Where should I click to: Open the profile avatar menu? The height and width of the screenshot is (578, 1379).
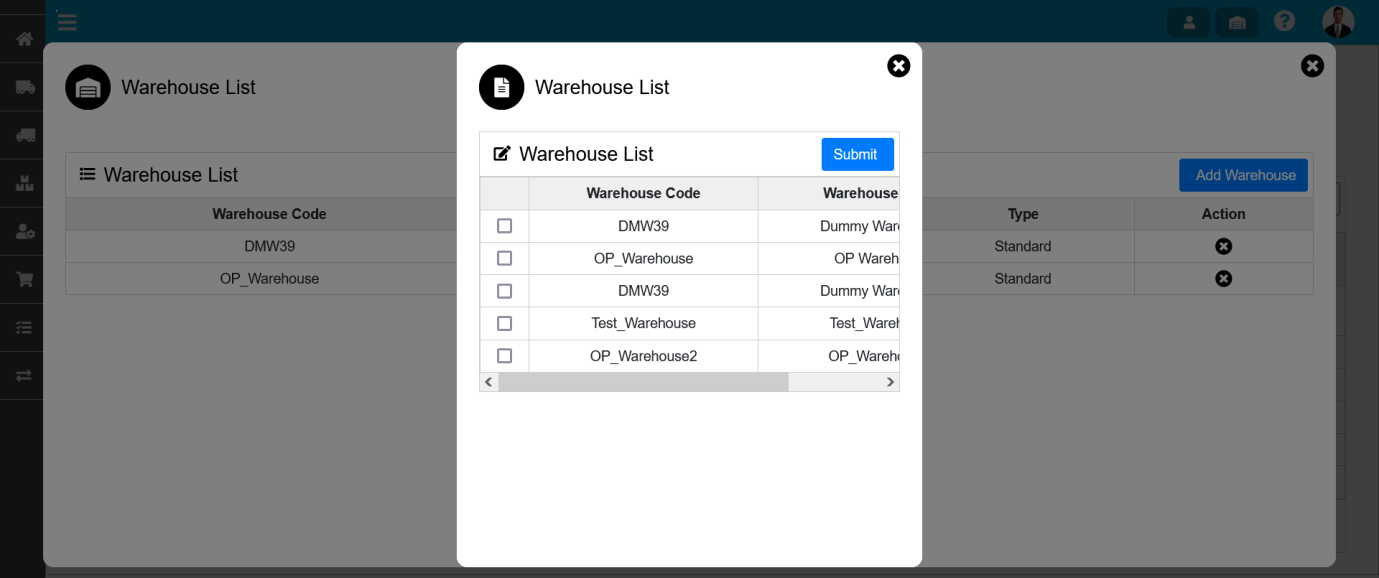click(x=1337, y=21)
